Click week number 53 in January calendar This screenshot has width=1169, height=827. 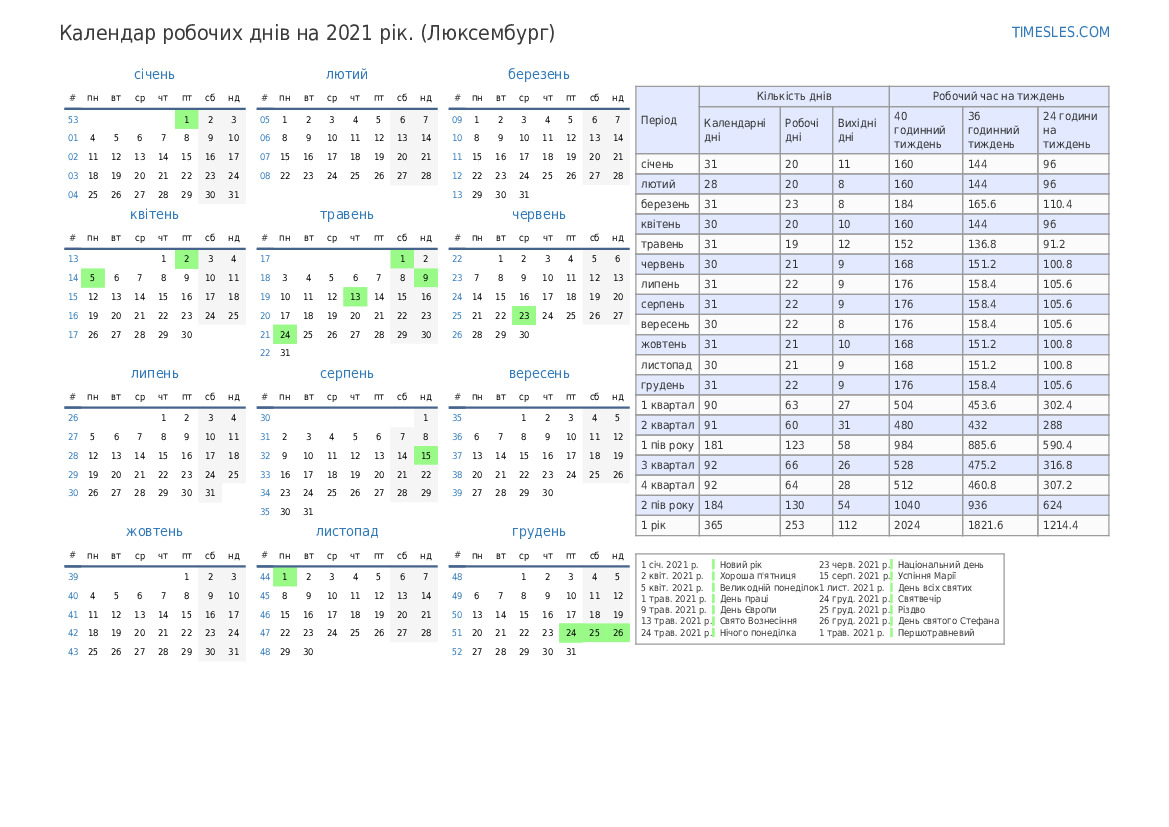pyautogui.click(x=73, y=120)
